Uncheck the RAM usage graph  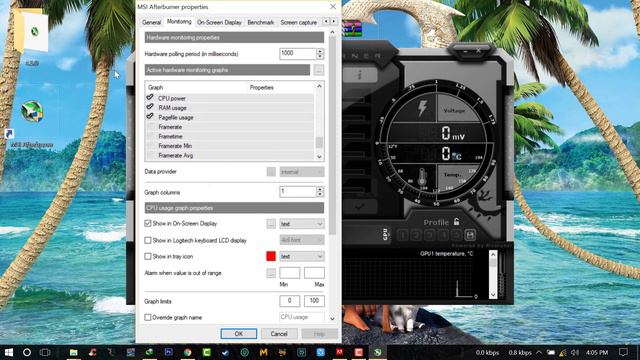[150, 107]
